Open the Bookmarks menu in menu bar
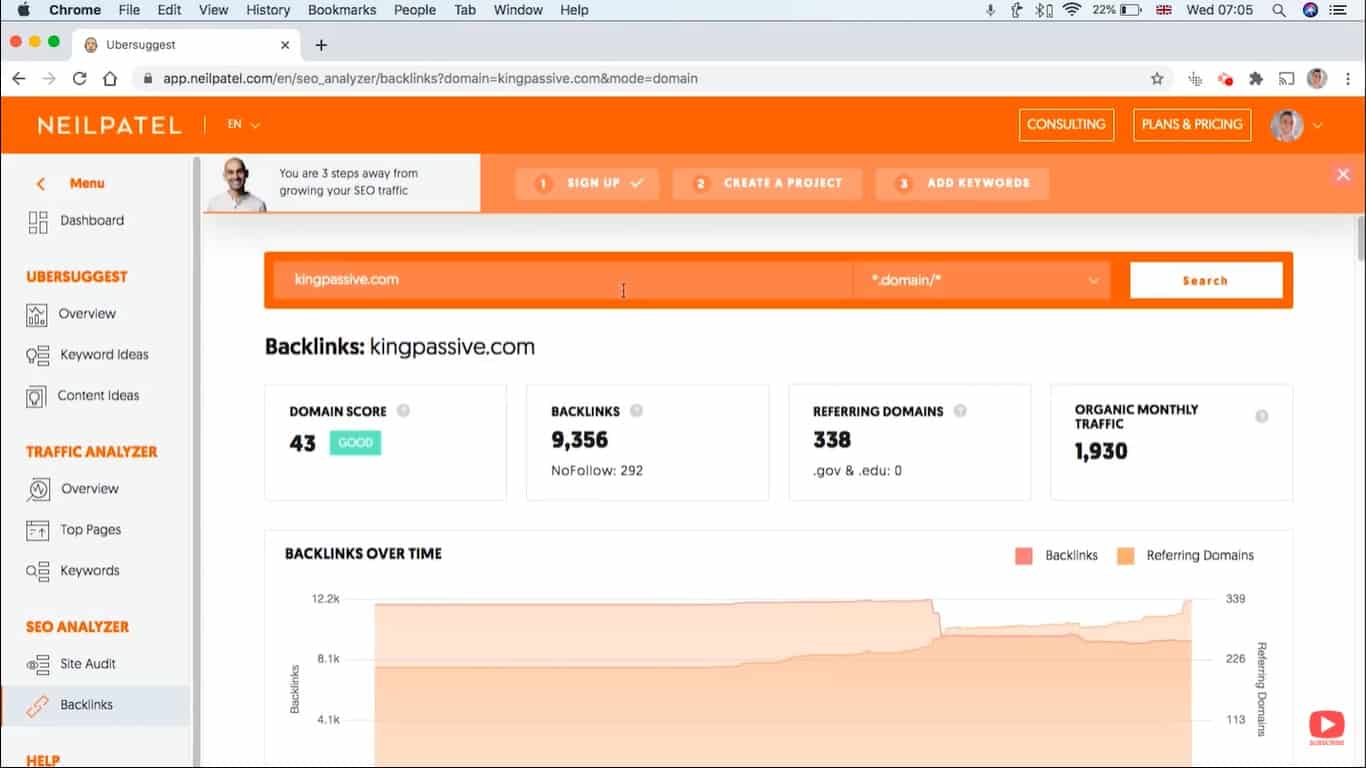Viewport: 1366px width, 768px height. pos(342,10)
